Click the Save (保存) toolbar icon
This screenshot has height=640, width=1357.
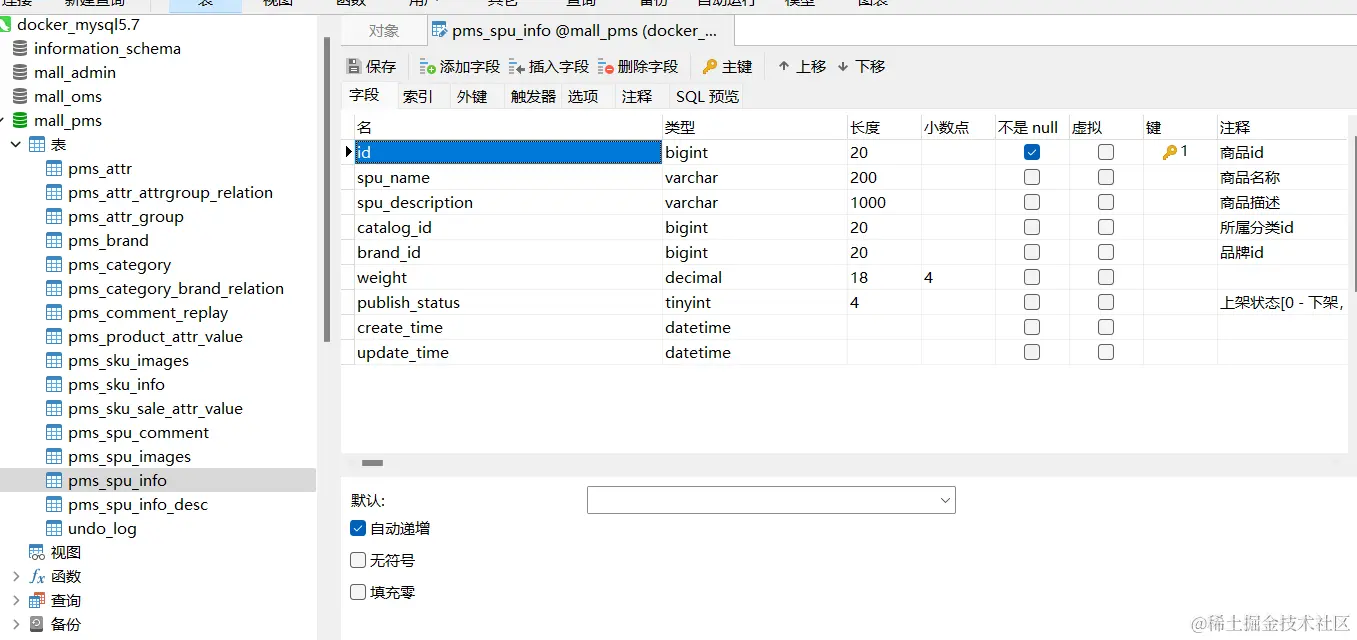click(x=354, y=66)
